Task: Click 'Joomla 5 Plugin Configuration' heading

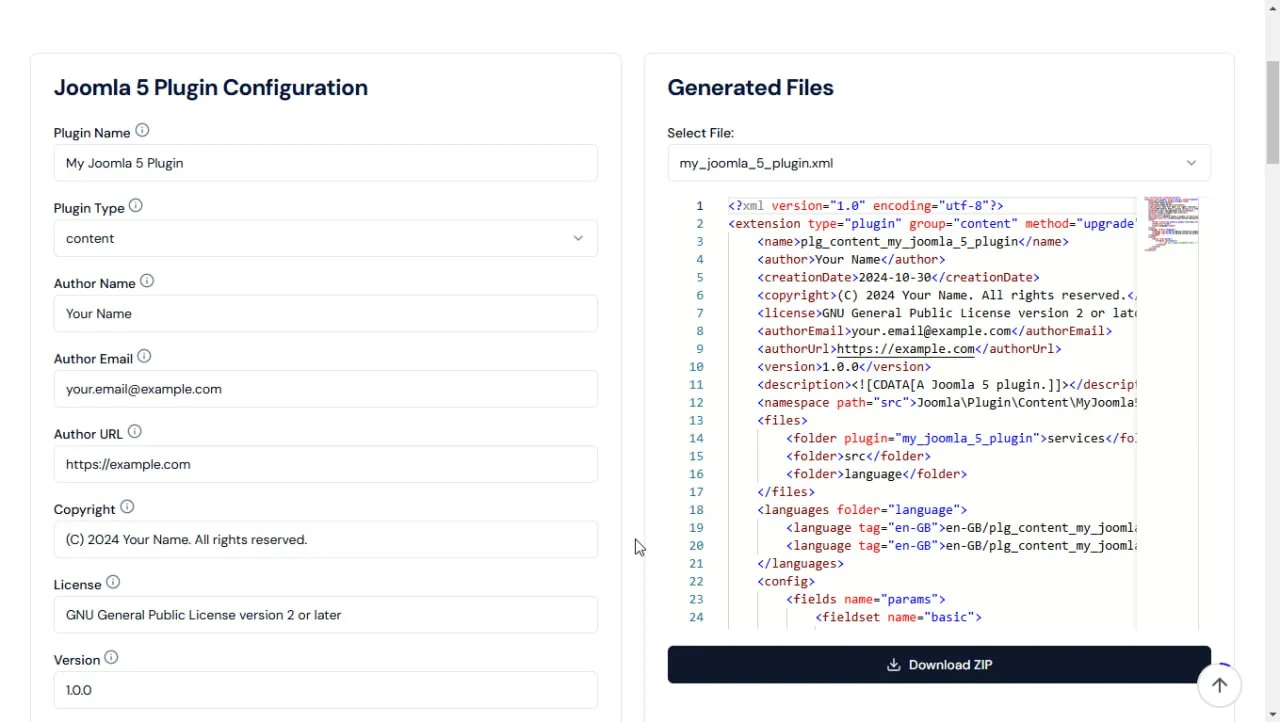Action: [x=211, y=88]
